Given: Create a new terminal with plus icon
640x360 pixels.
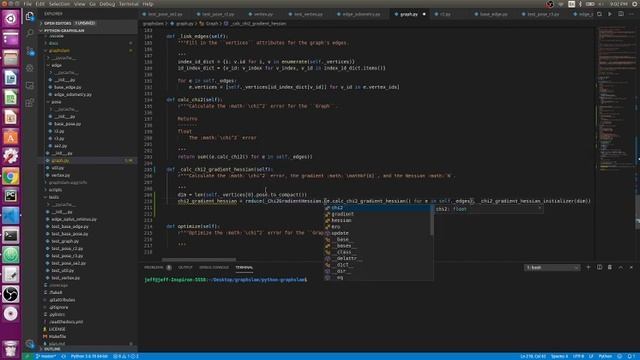Looking at the screenshot, I should [588, 267].
